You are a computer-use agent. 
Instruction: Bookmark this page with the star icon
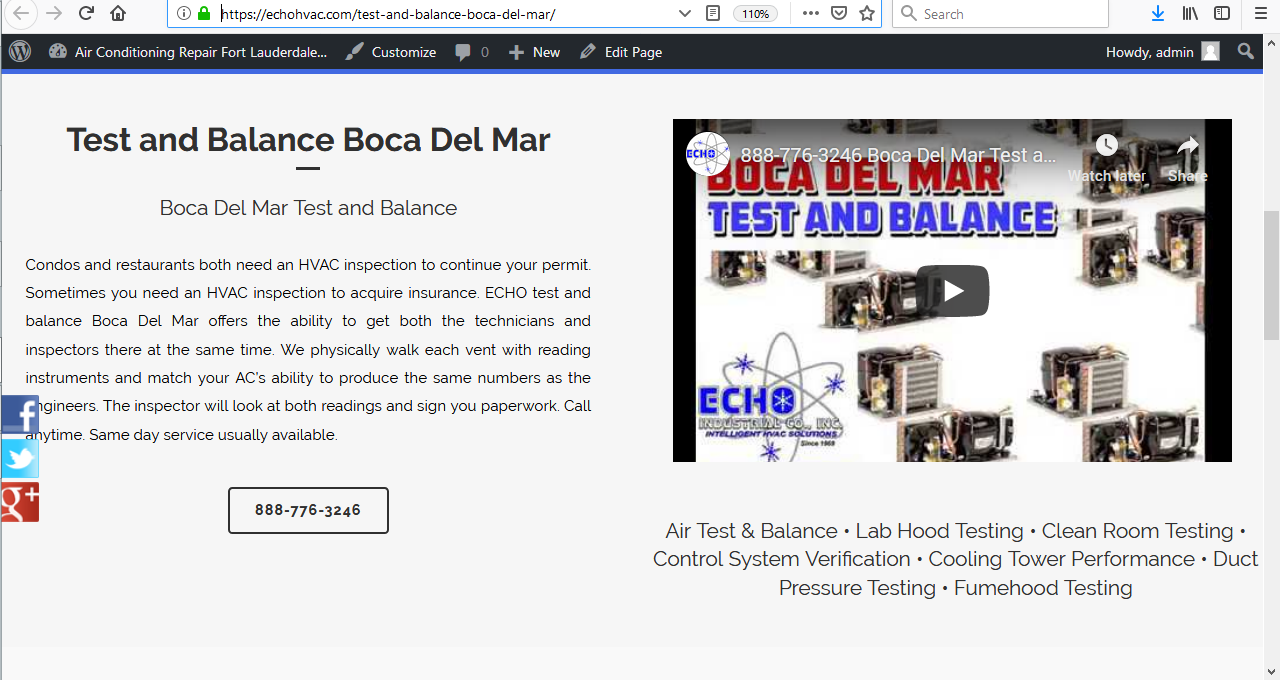point(867,13)
